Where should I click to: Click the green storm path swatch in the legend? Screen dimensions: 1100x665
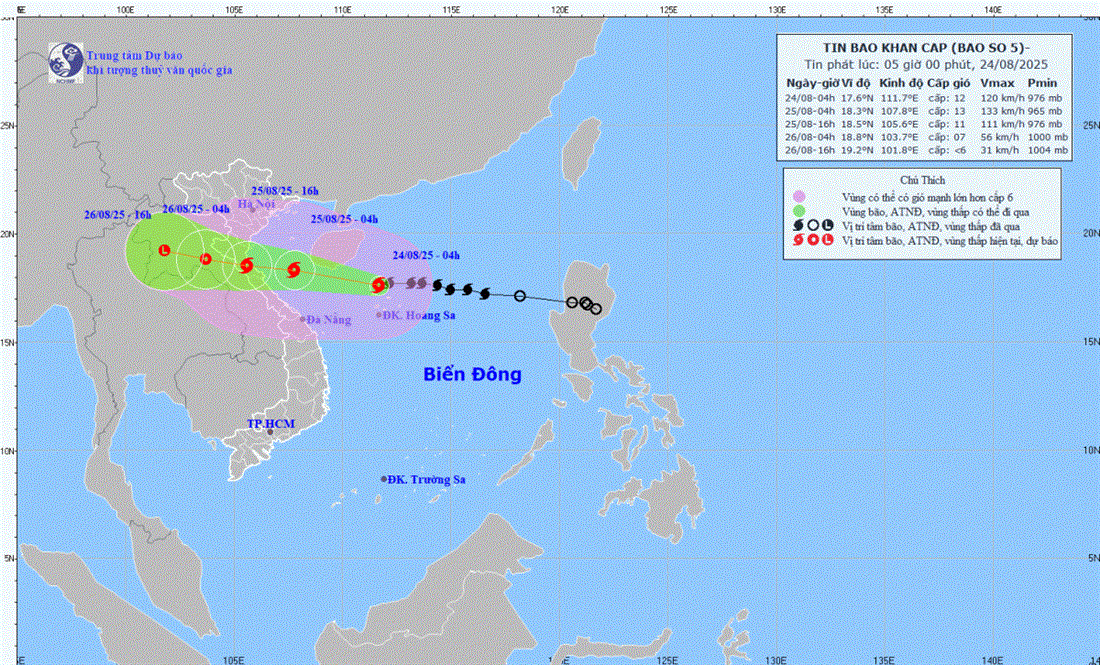(x=798, y=211)
